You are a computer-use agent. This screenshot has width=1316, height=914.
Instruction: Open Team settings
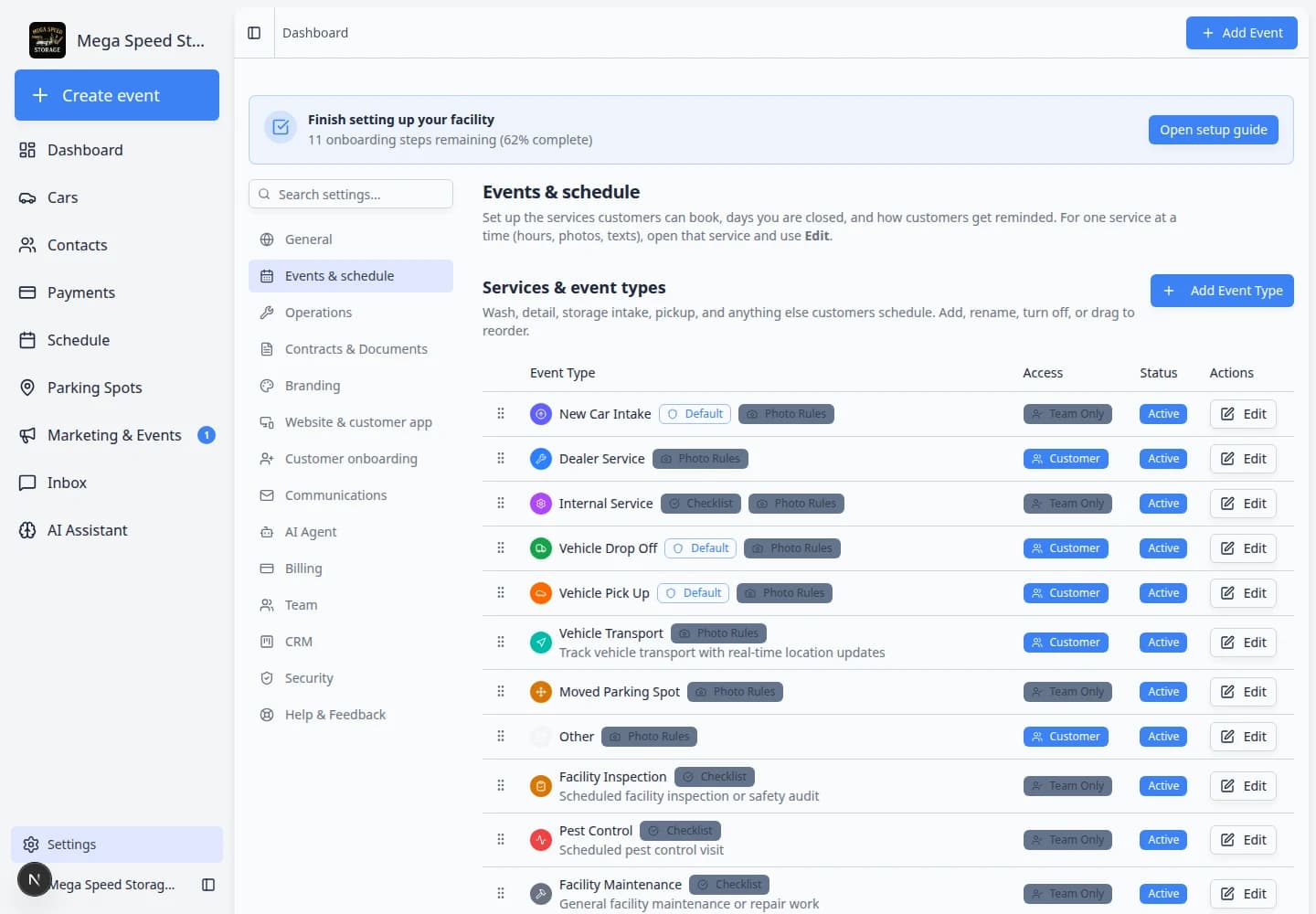tap(351, 605)
